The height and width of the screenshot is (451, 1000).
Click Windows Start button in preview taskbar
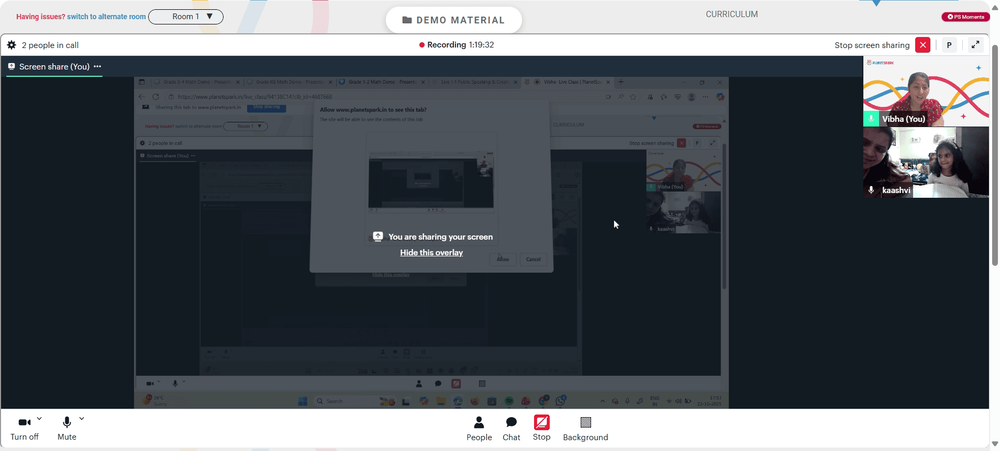point(303,401)
